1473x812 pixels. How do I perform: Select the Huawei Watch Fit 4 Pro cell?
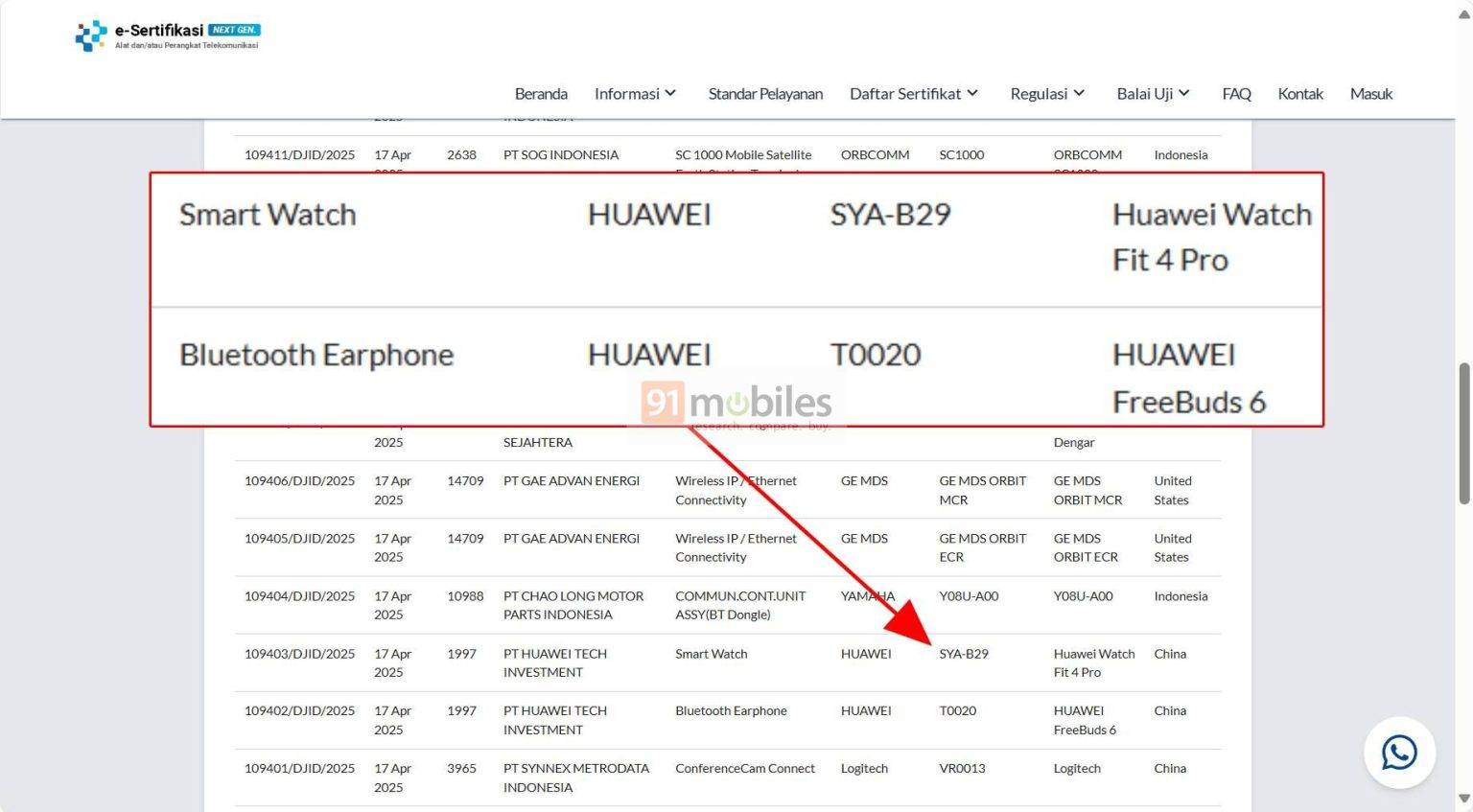click(x=1094, y=662)
